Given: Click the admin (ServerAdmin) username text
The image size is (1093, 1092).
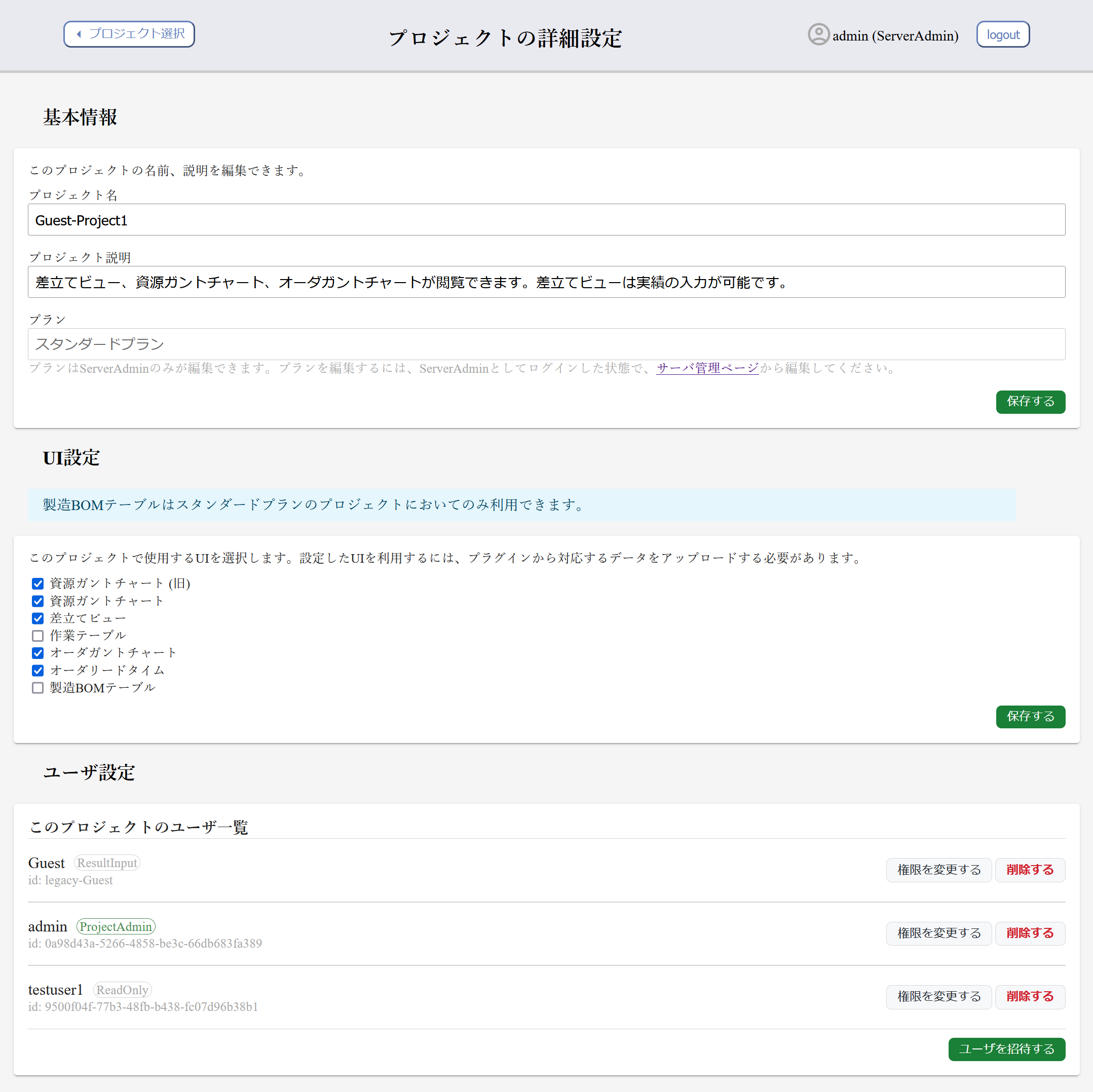Looking at the screenshot, I should [895, 35].
